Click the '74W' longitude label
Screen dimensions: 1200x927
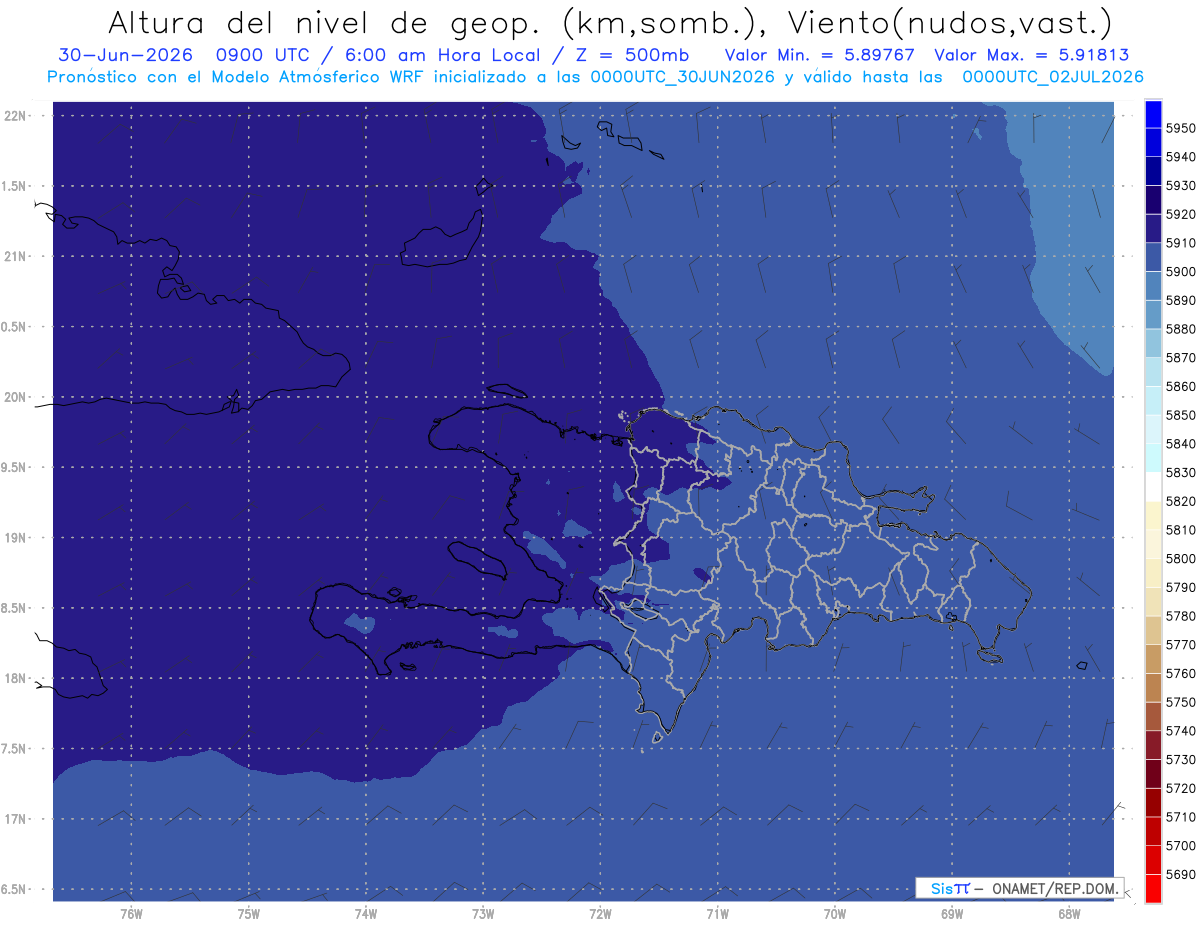click(365, 912)
